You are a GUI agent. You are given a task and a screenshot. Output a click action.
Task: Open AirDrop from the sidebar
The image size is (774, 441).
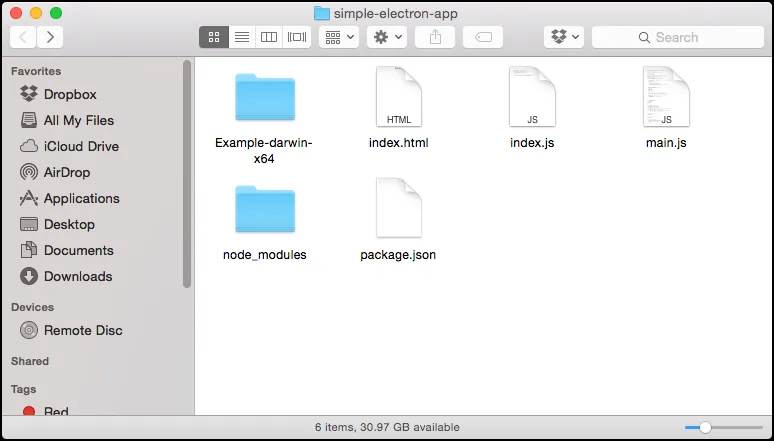coord(55,172)
